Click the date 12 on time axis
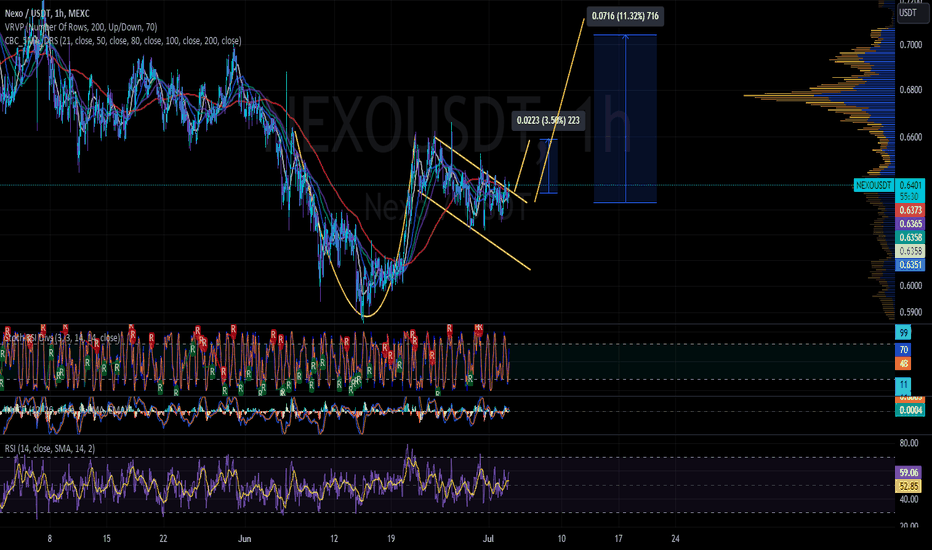This screenshot has height=550, width=932. (x=334, y=539)
